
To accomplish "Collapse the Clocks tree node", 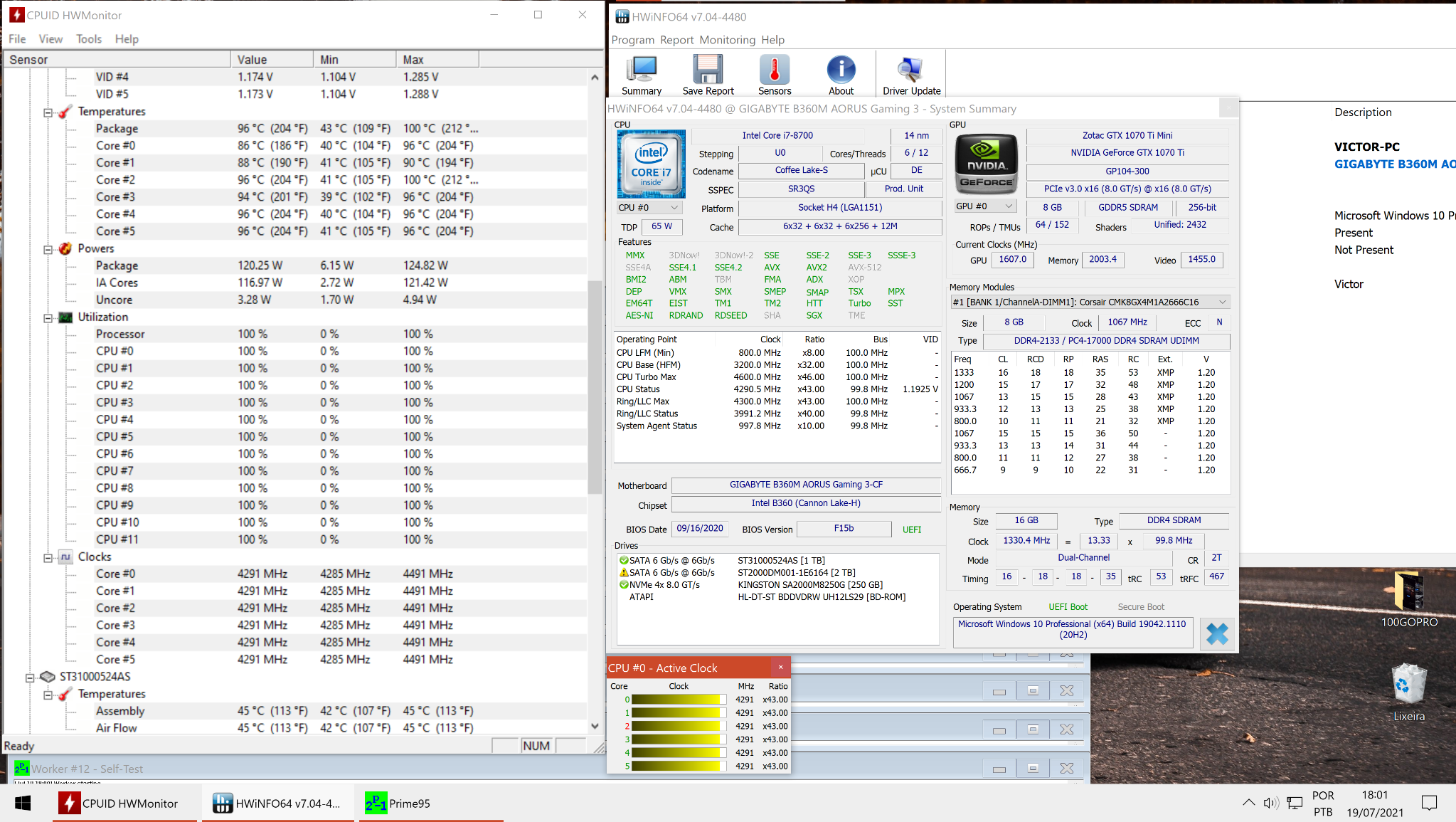I will pos(48,557).
